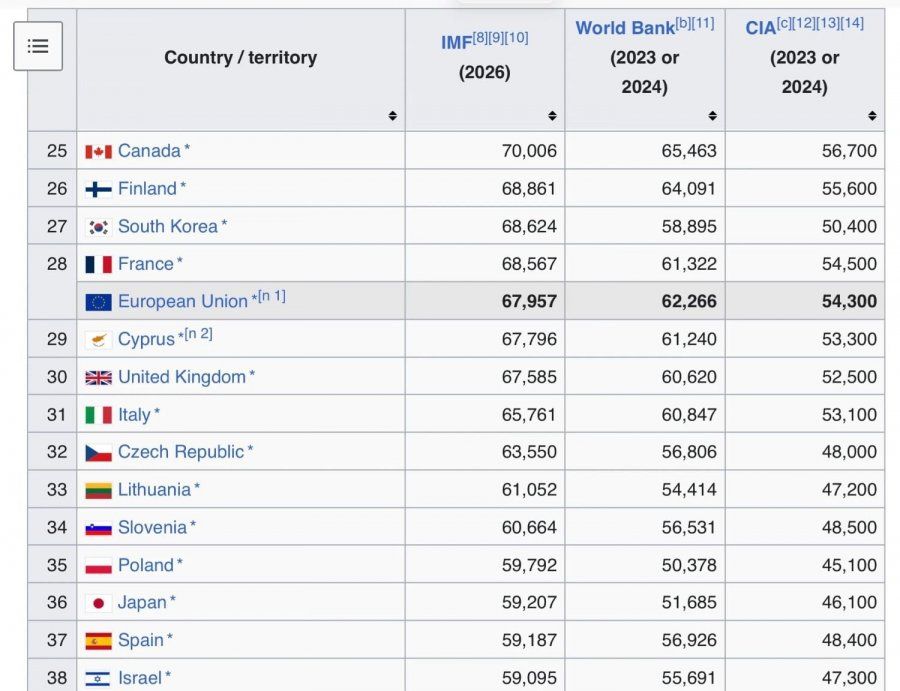Click the South Korea flag icon
Screen dimensions: 900x691
point(98,227)
